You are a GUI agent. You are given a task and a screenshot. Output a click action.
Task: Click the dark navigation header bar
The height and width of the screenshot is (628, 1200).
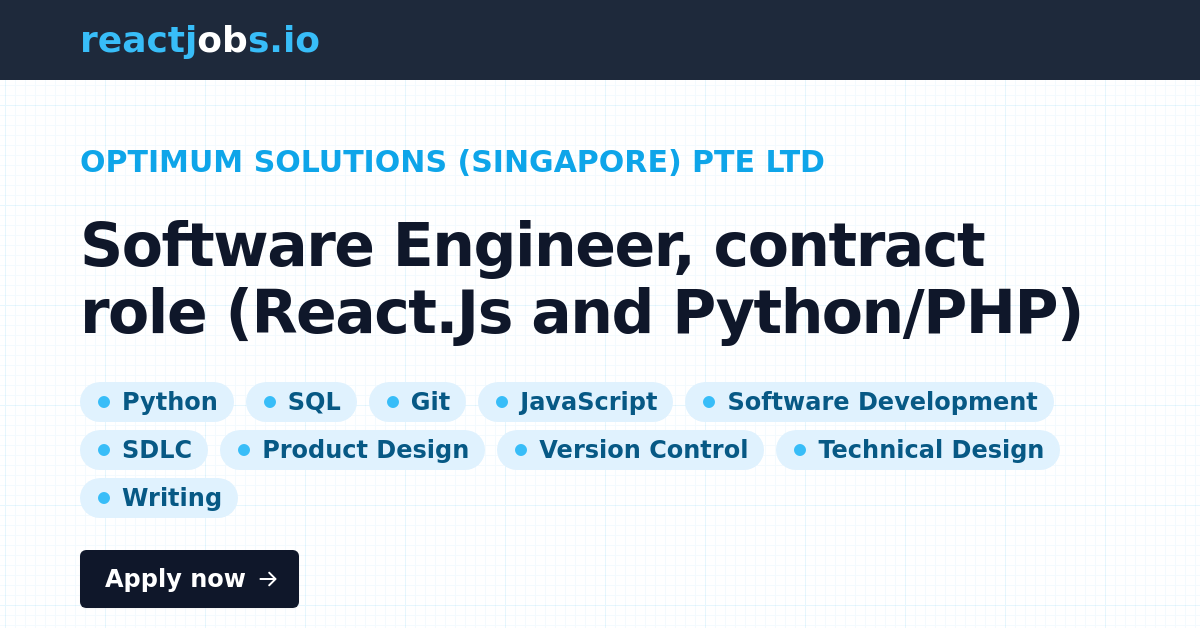point(600,40)
